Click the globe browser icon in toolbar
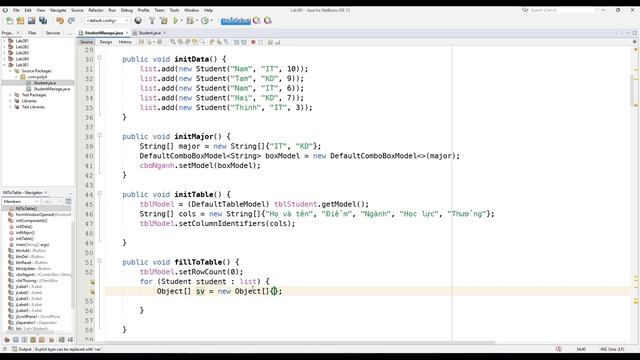The width and height of the screenshot is (640, 360). click(138, 20)
